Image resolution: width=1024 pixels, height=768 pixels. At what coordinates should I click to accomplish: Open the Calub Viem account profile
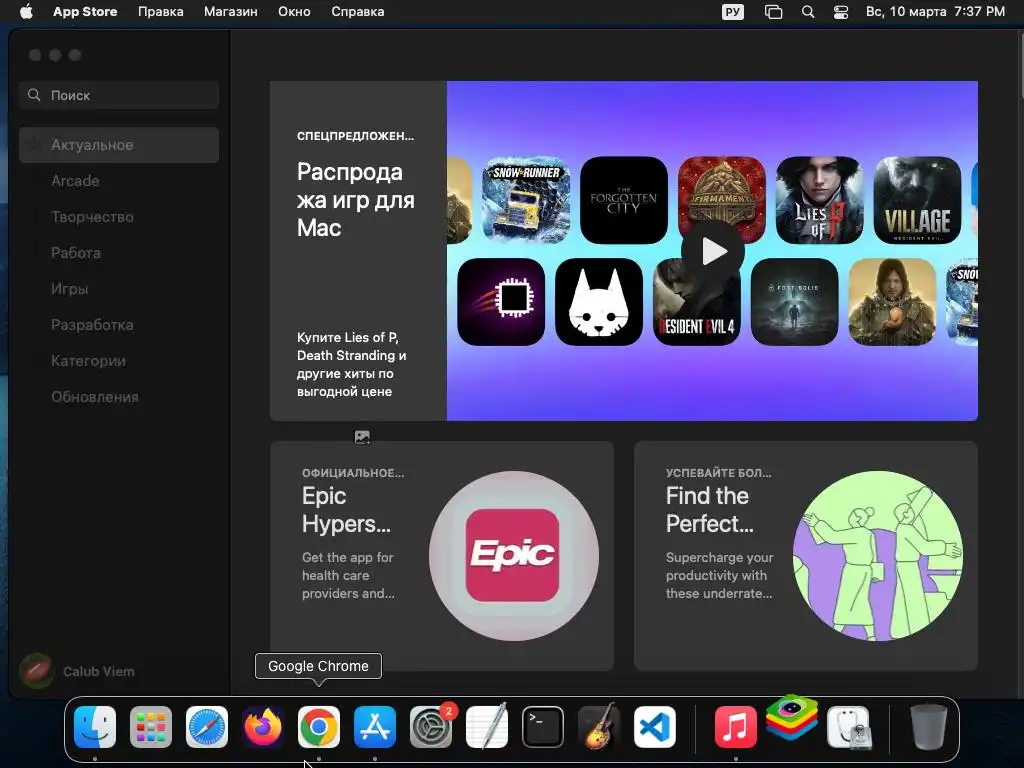tap(78, 671)
